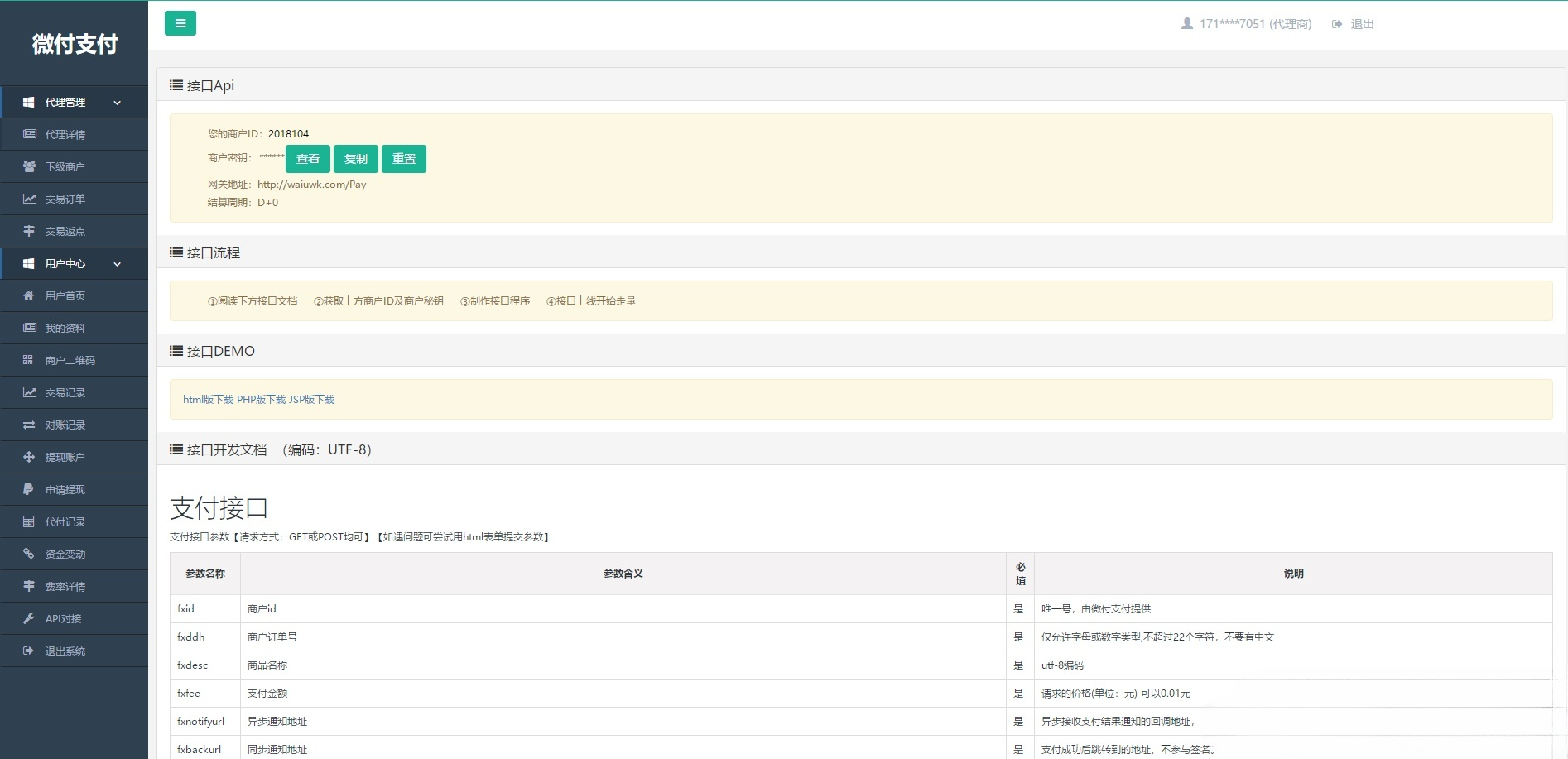Click the 退出系统 logout icon

(x=29, y=651)
